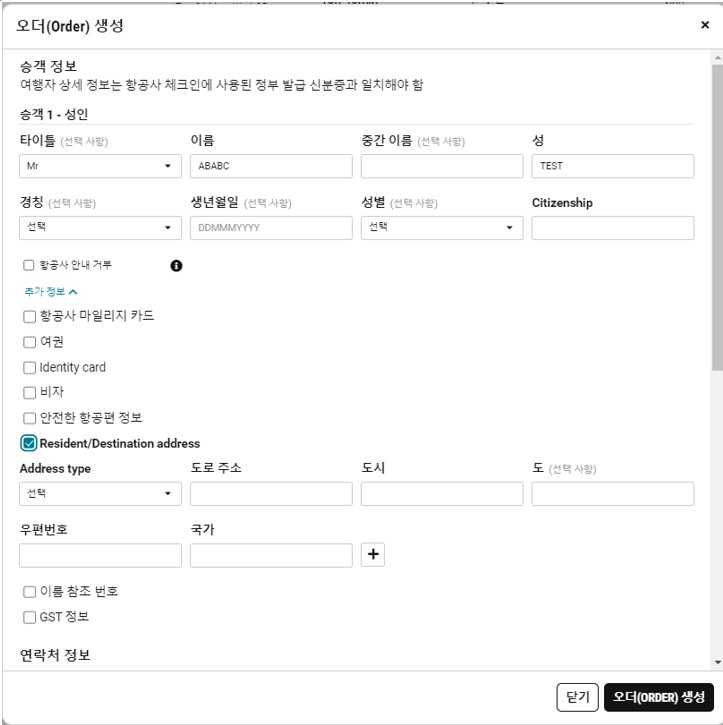Click the info icon next to 항공사 안내 거부
The image size is (723, 725).
(176, 265)
